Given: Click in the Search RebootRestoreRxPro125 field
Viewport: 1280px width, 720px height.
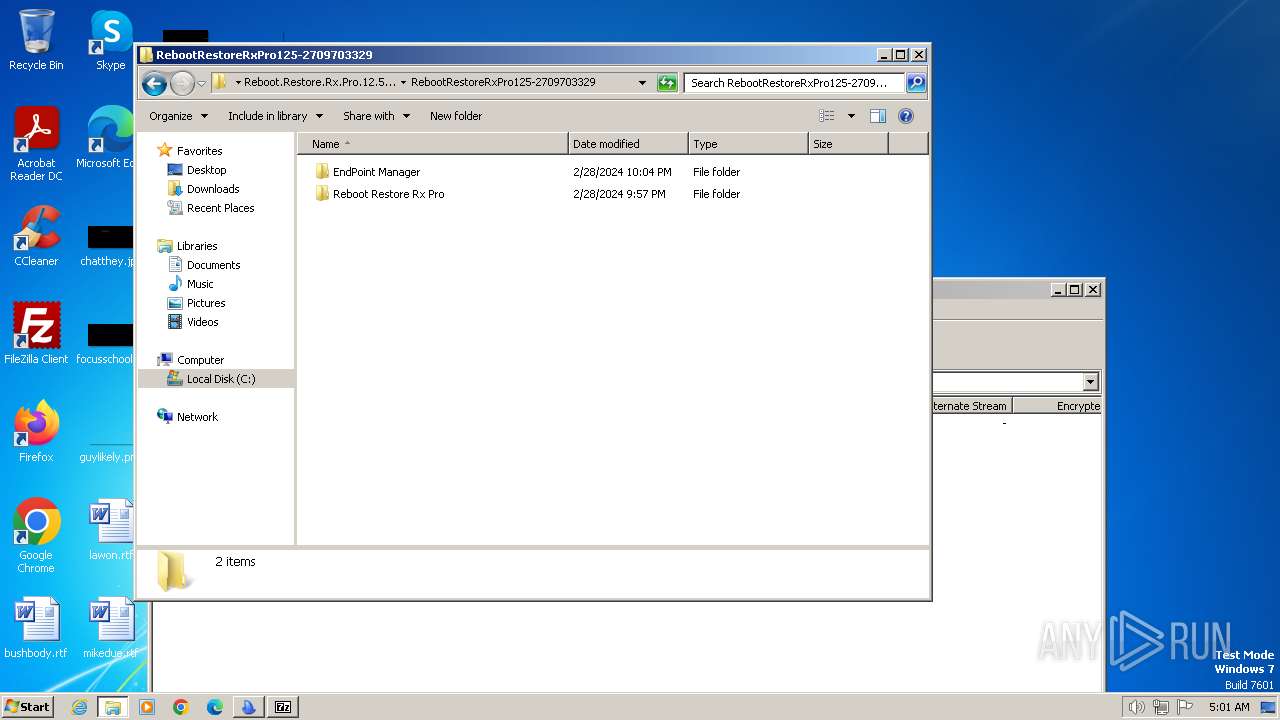Looking at the screenshot, I should (794, 83).
